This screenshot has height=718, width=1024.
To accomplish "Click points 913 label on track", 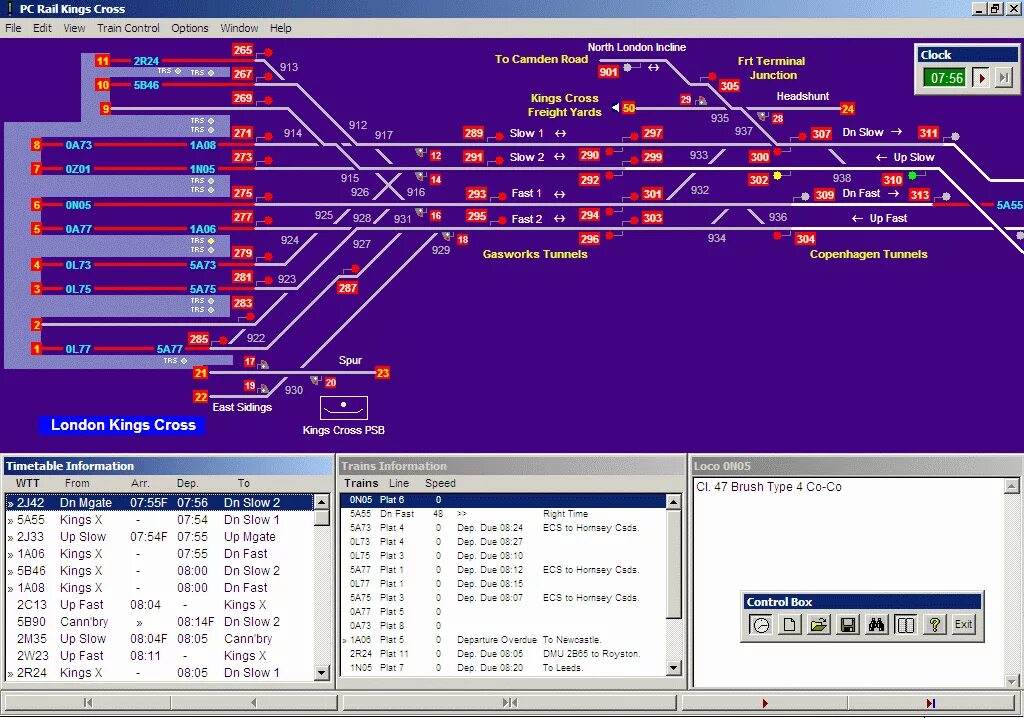I will click(x=289, y=67).
